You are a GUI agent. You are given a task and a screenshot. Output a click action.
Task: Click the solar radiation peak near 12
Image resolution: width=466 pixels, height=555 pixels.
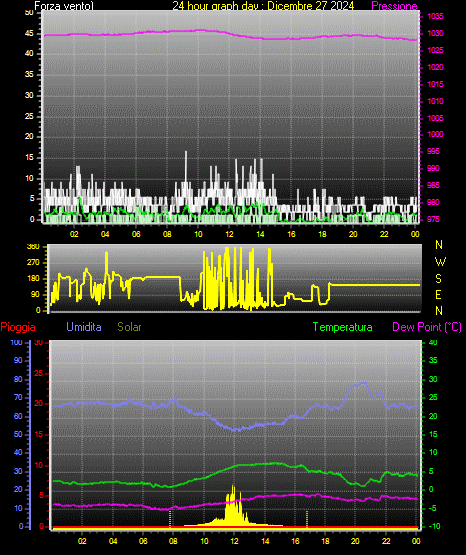(233, 487)
